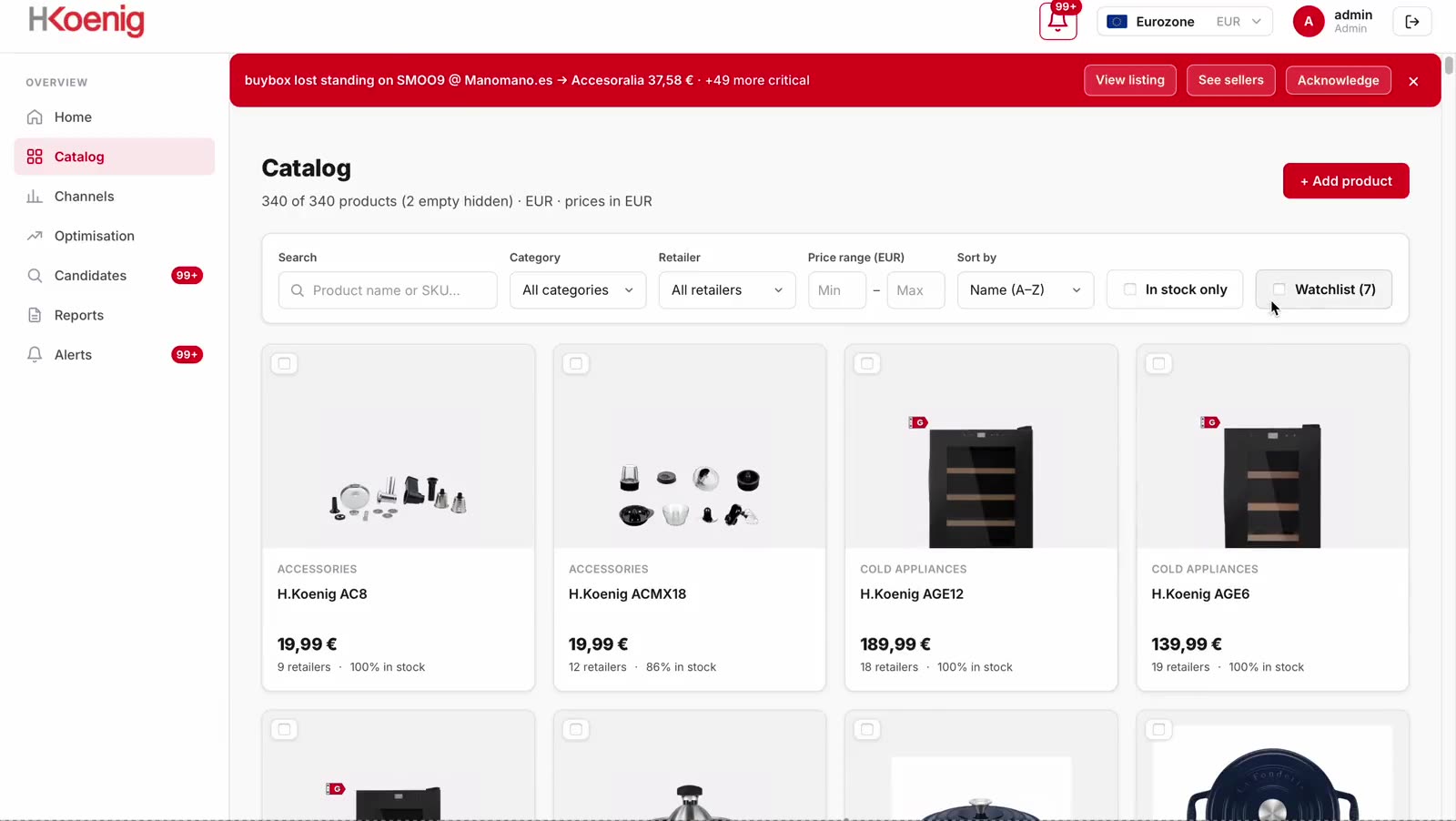
Task: Click the page vertical scrollbar
Action: tap(1449, 66)
